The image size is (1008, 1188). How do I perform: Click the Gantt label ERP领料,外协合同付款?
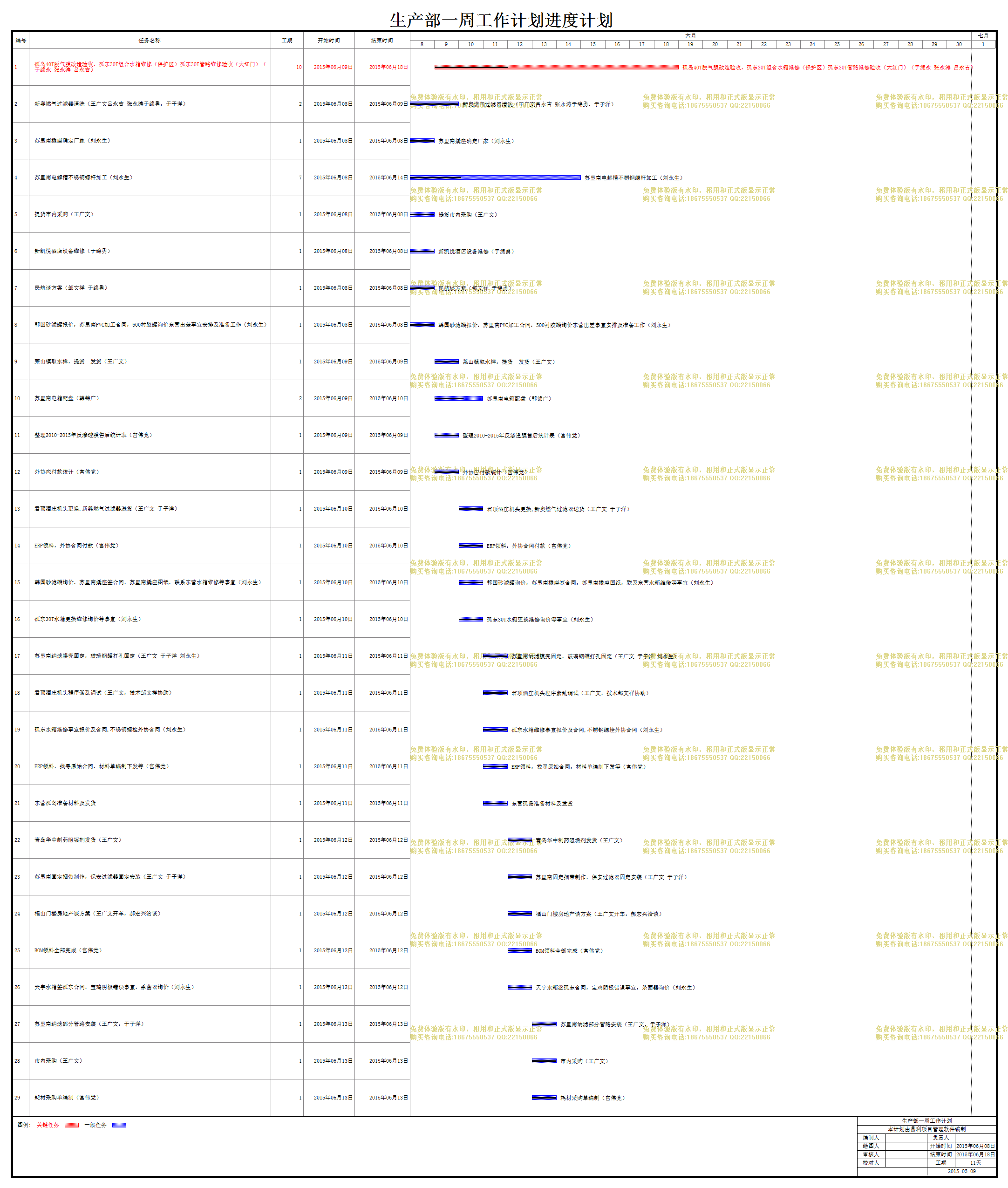[529, 546]
